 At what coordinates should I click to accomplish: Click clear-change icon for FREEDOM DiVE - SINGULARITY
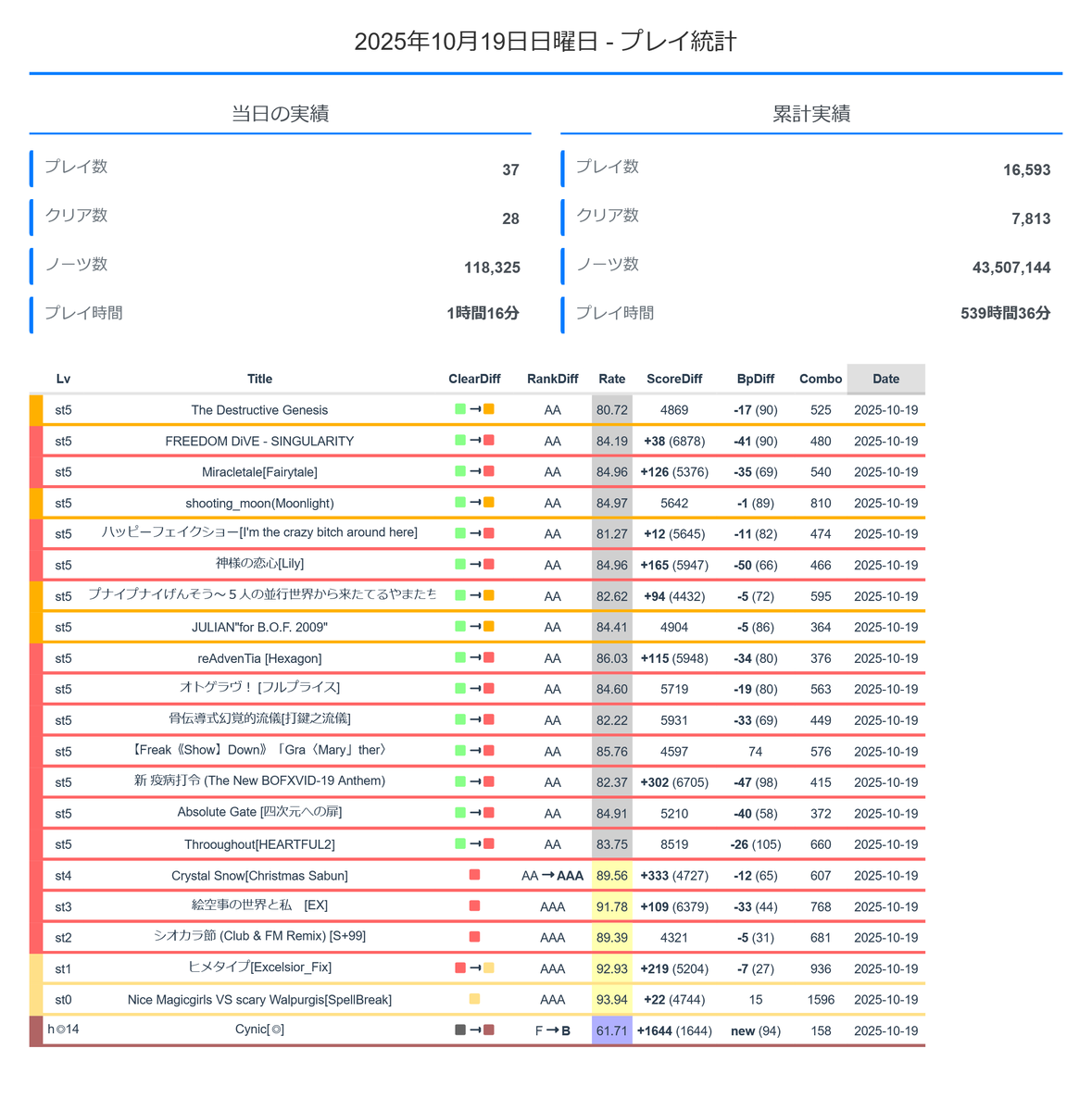pyautogui.click(x=475, y=441)
